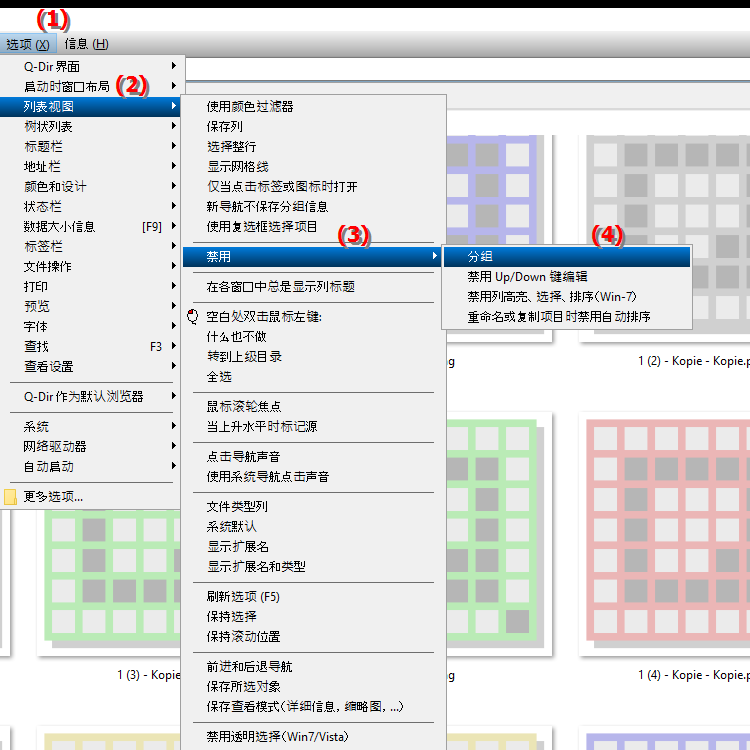This screenshot has width=750, height=750.
Task: Open Q-Dir 作为默认浏览器 submenu
Action: [x=90, y=397]
